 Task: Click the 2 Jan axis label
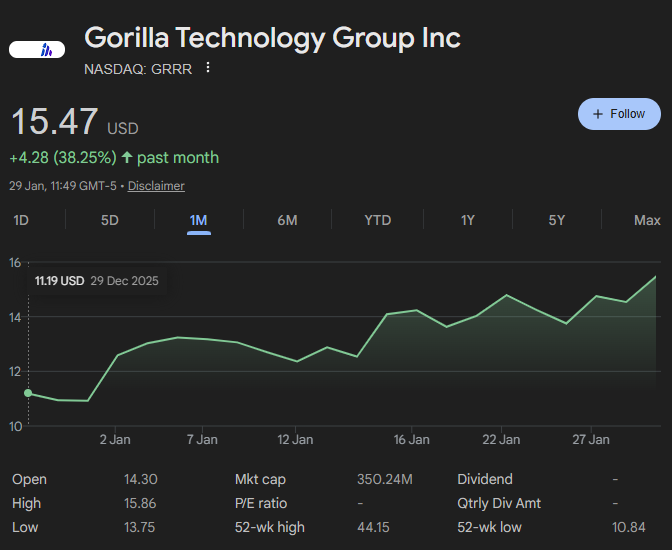[x=115, y=439]
